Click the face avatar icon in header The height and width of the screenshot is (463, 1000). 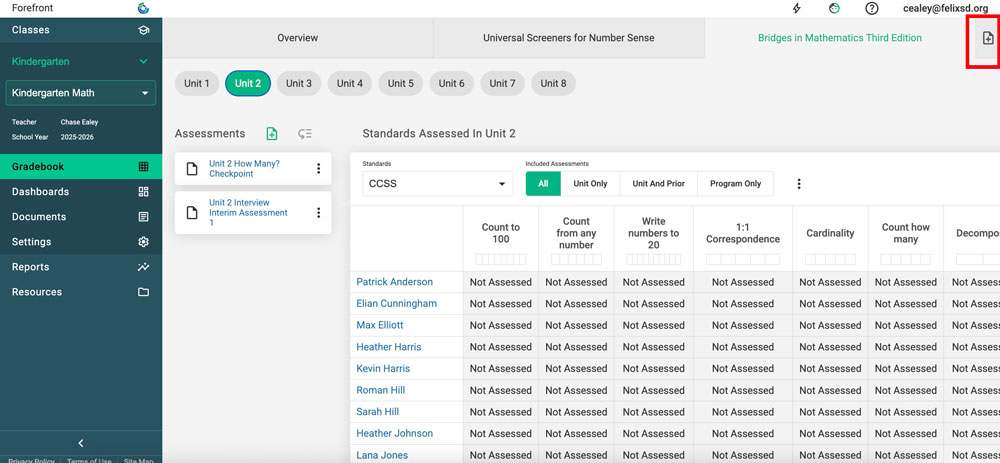834,8
